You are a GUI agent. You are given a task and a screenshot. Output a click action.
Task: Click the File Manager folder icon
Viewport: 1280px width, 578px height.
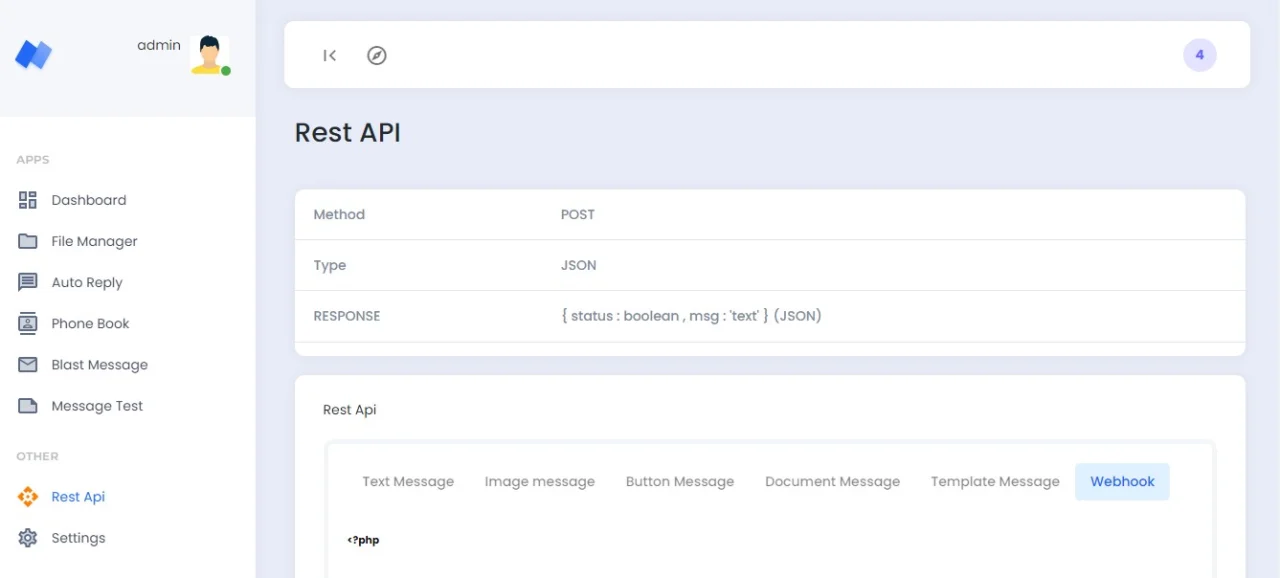[x=28, y=241]
